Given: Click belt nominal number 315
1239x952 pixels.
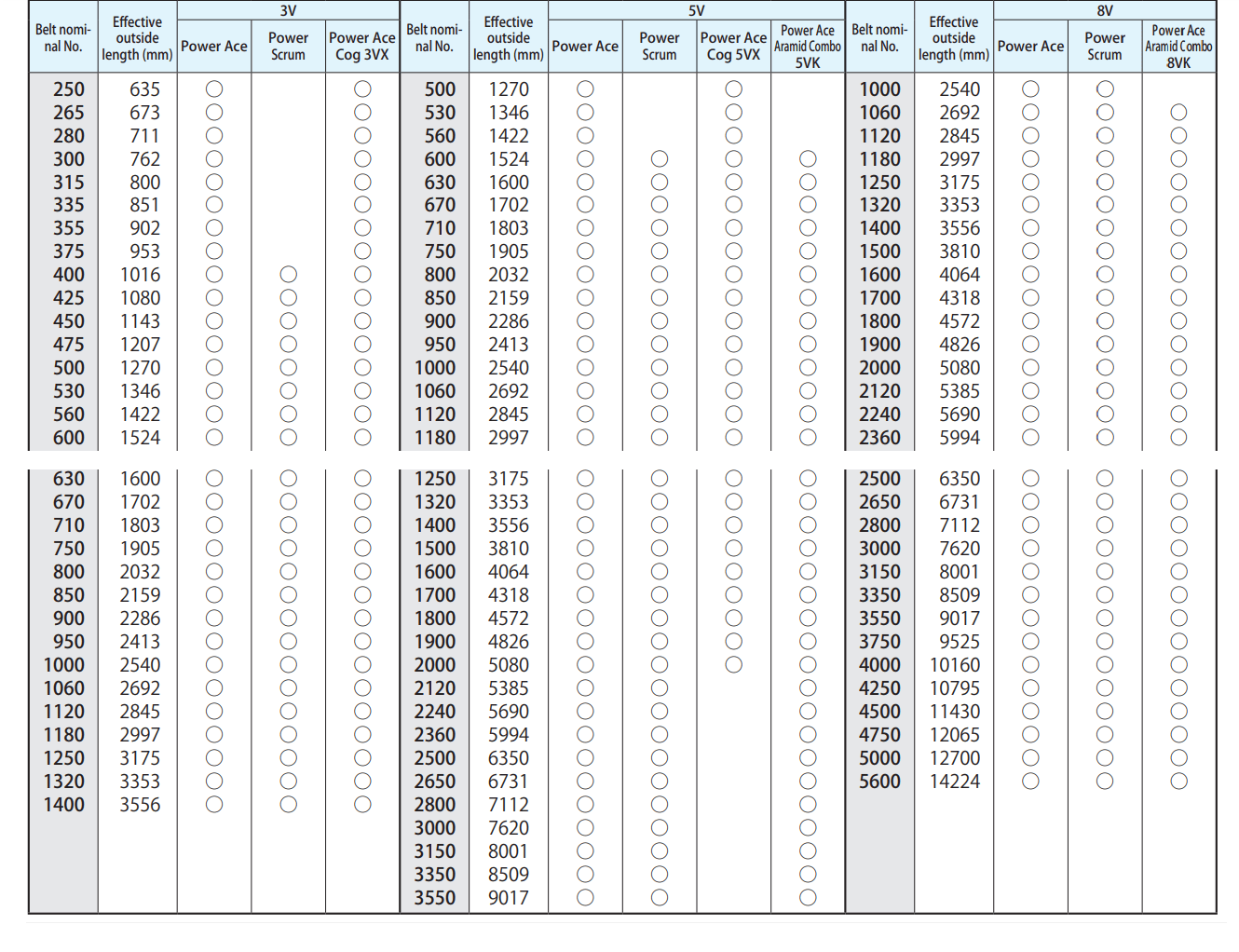Looking at the screenshot, I should pyautogui.click(x=69, y=183).
